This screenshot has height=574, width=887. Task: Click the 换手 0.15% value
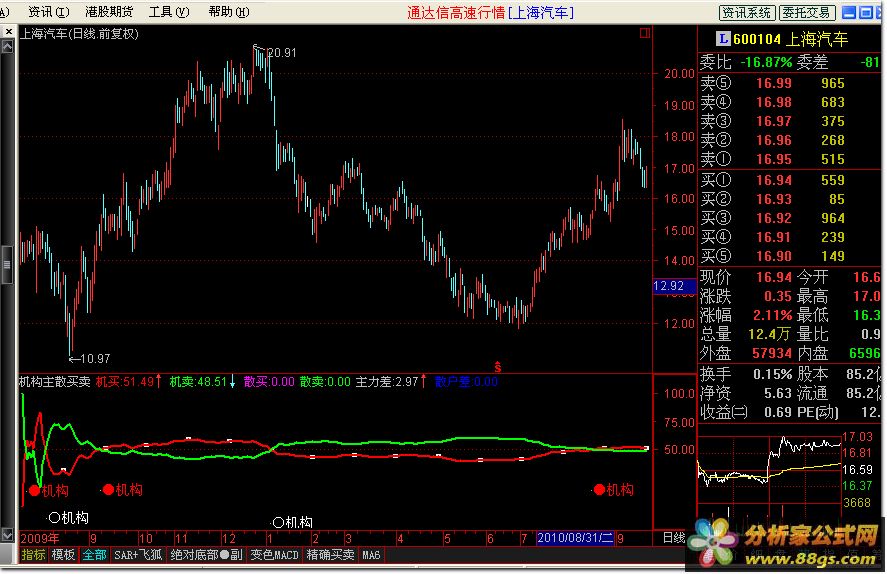click(x=772, y=374)
